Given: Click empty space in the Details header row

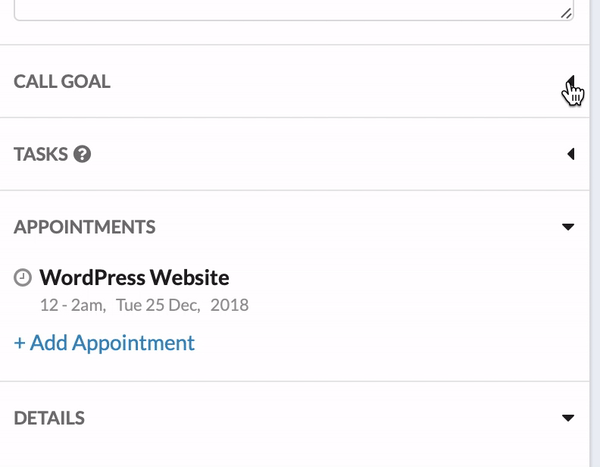Looking at the screenshot, I should click(320, 418).
